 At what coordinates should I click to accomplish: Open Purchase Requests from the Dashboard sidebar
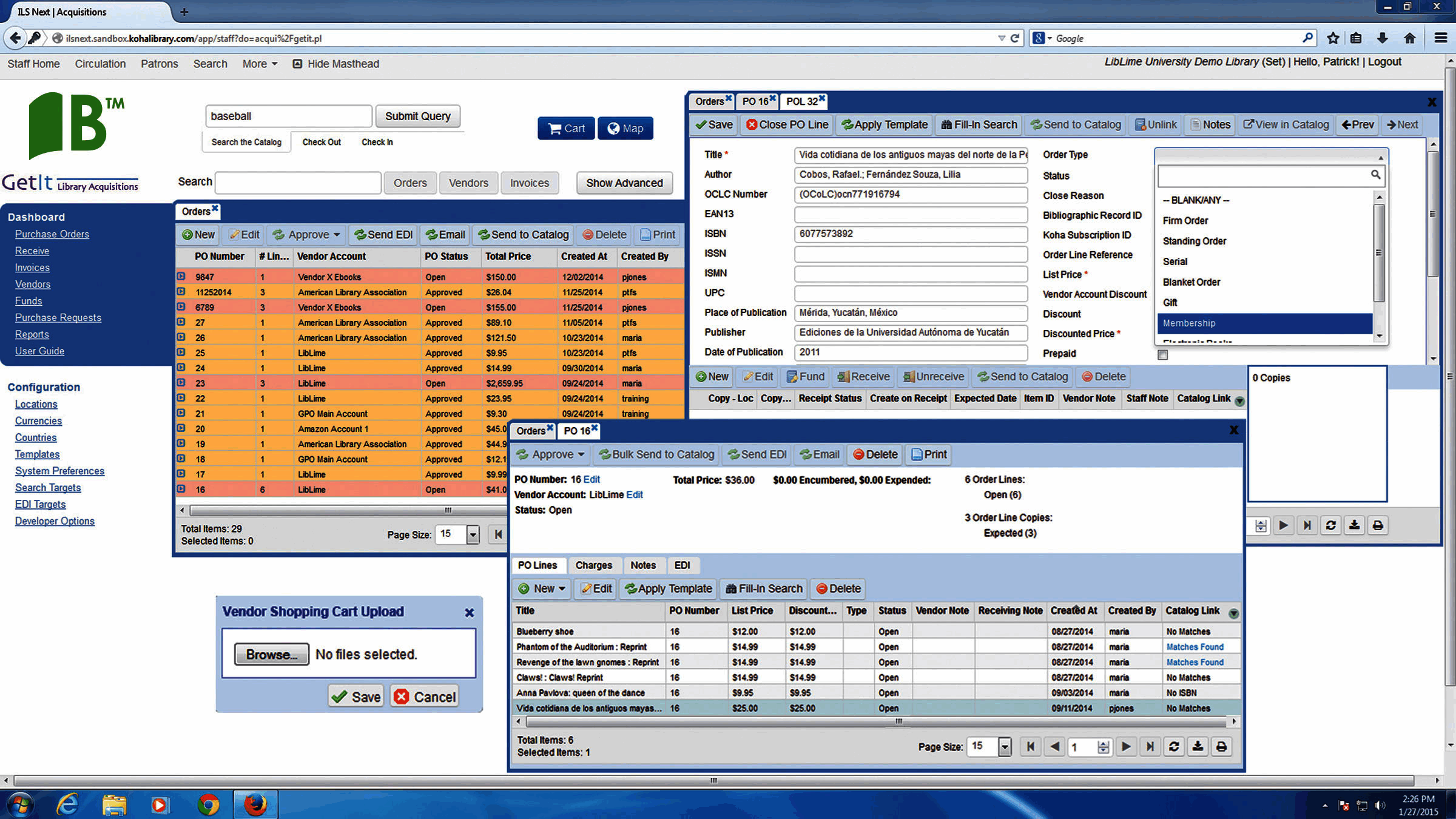coord(58,317)
